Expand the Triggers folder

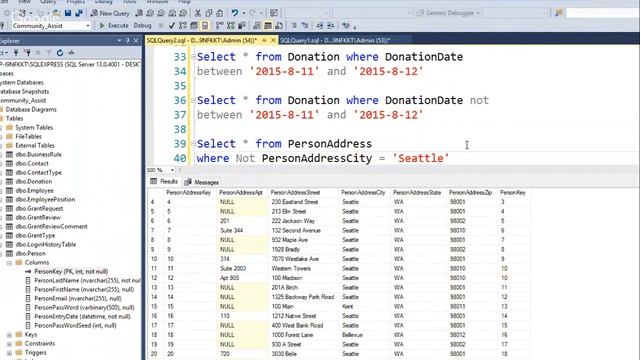(x=9, y=353)
